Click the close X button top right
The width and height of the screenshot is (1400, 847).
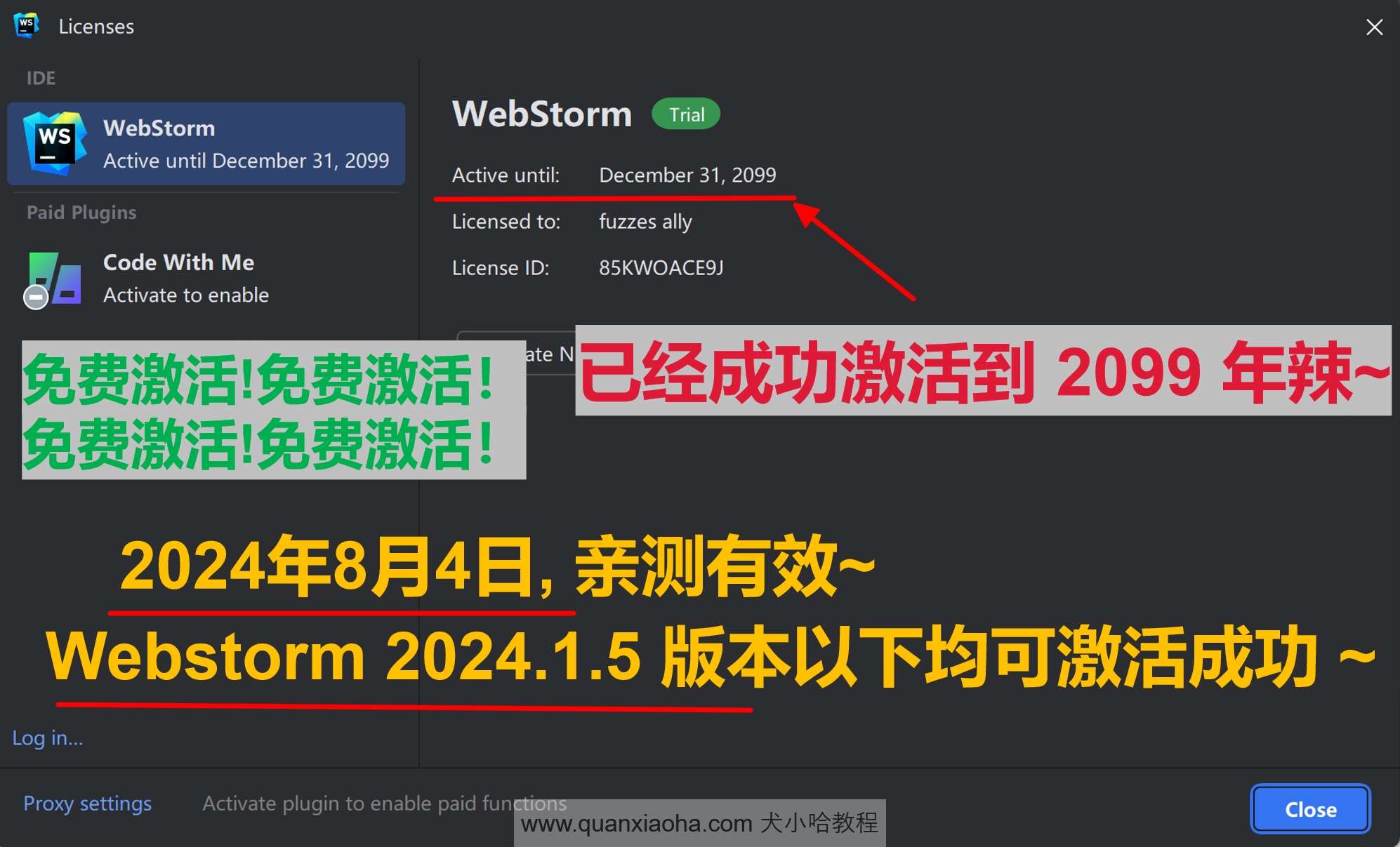point(1375,27)
